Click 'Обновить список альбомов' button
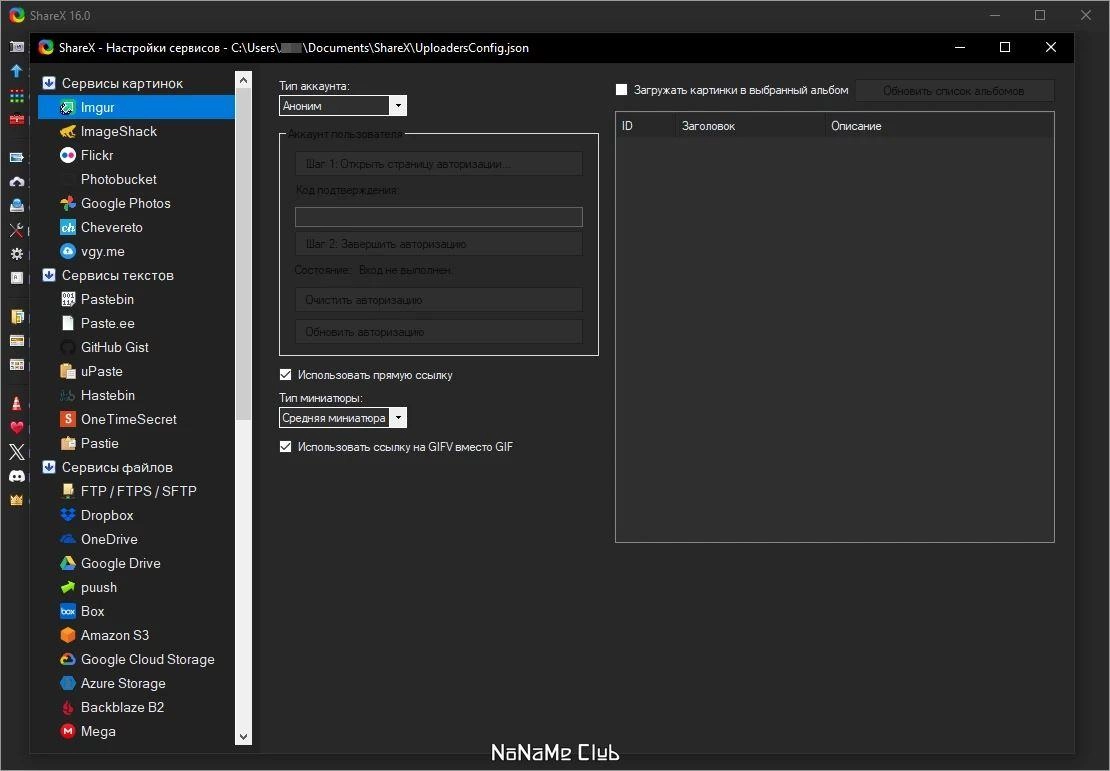The image size is (1110, 771). (x=954, y=91)
